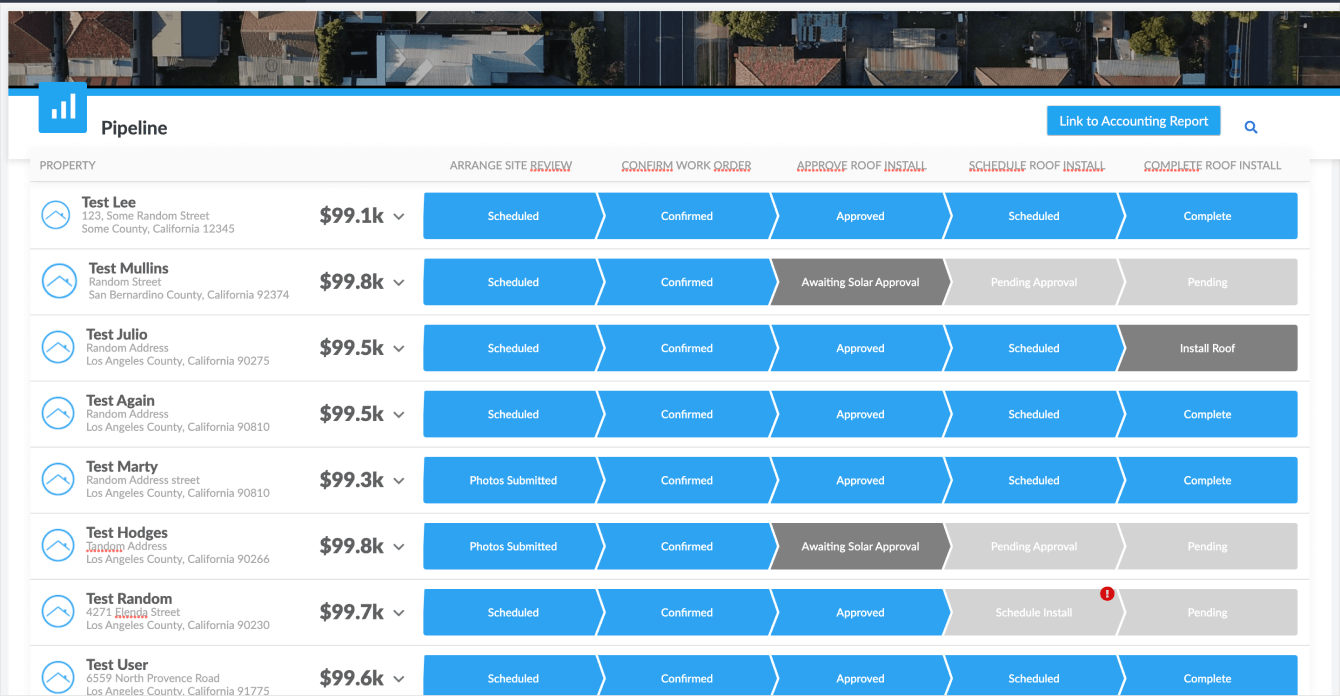1340x696 pixels.
Task: Click the Complete Roof Install column header
Action: 1212,166
